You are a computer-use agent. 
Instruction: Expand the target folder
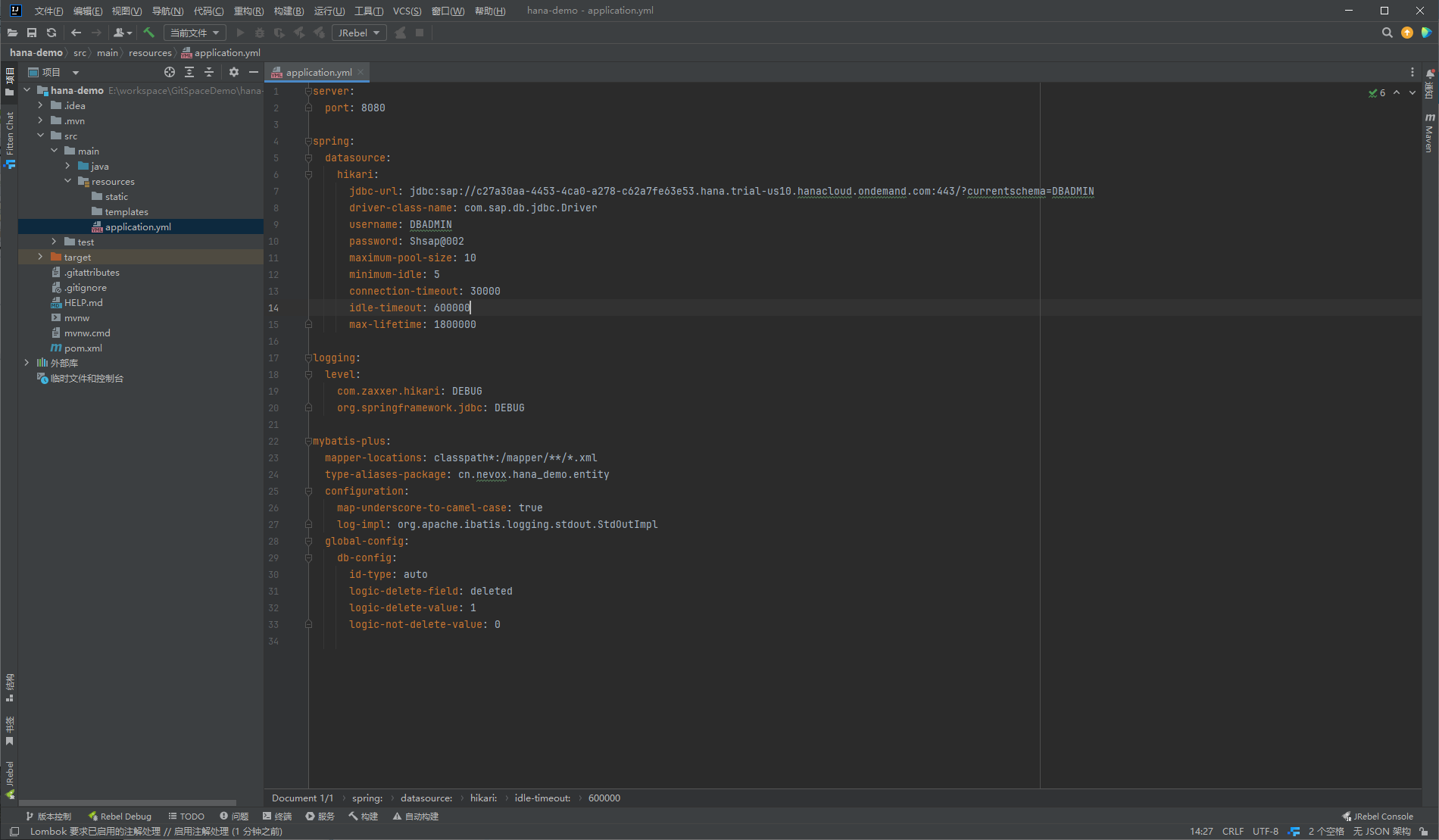point(41,257)
